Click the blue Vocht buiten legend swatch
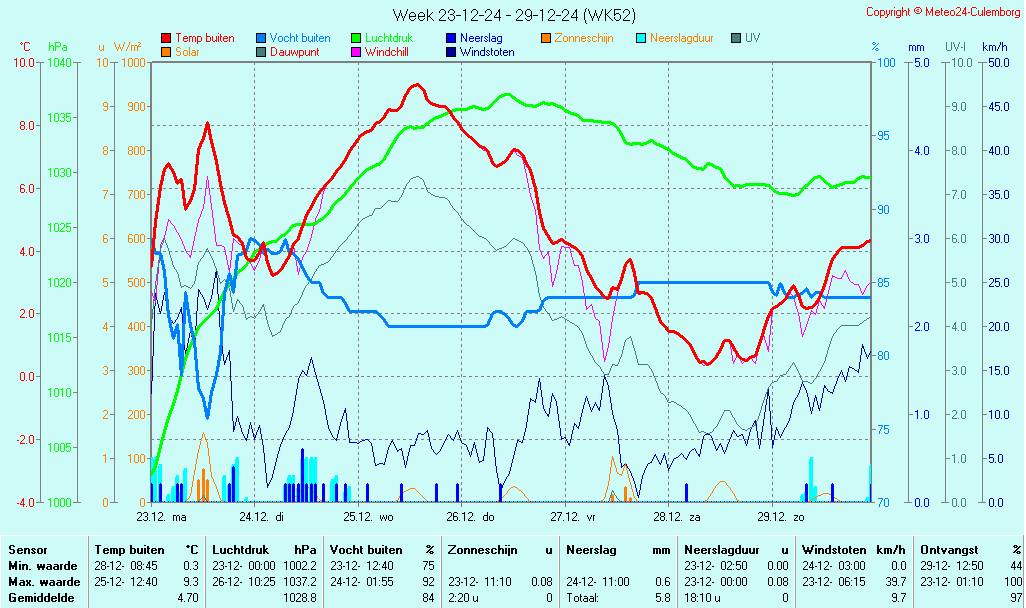 click(x=261, y=38)
